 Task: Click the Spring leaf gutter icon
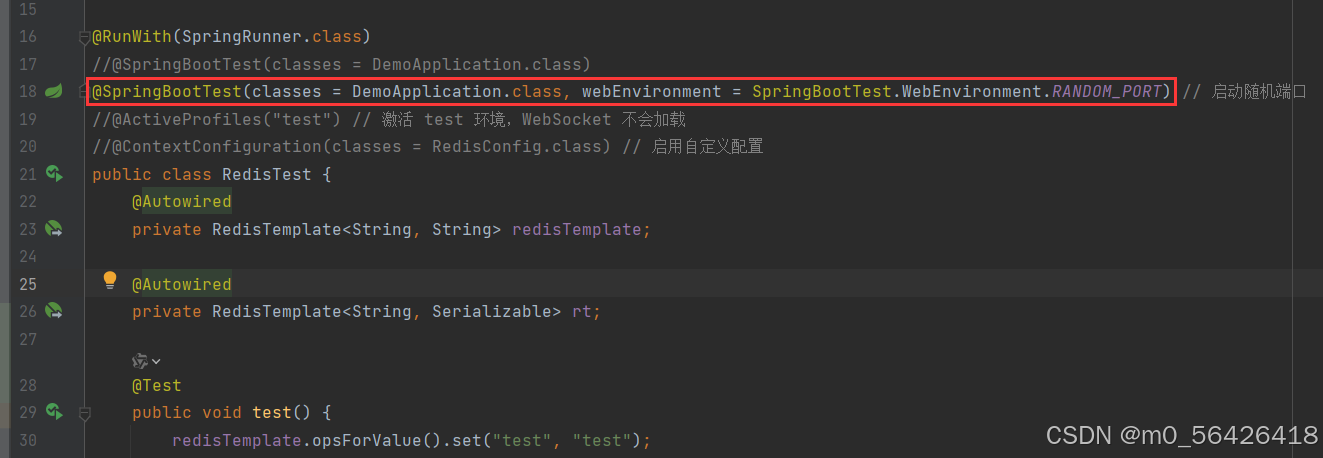(54, 92)
